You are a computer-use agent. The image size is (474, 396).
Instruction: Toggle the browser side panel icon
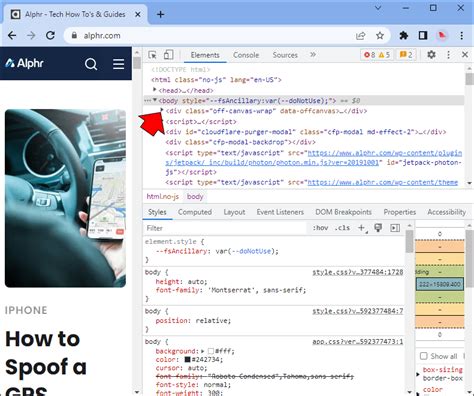pos(423,35)
